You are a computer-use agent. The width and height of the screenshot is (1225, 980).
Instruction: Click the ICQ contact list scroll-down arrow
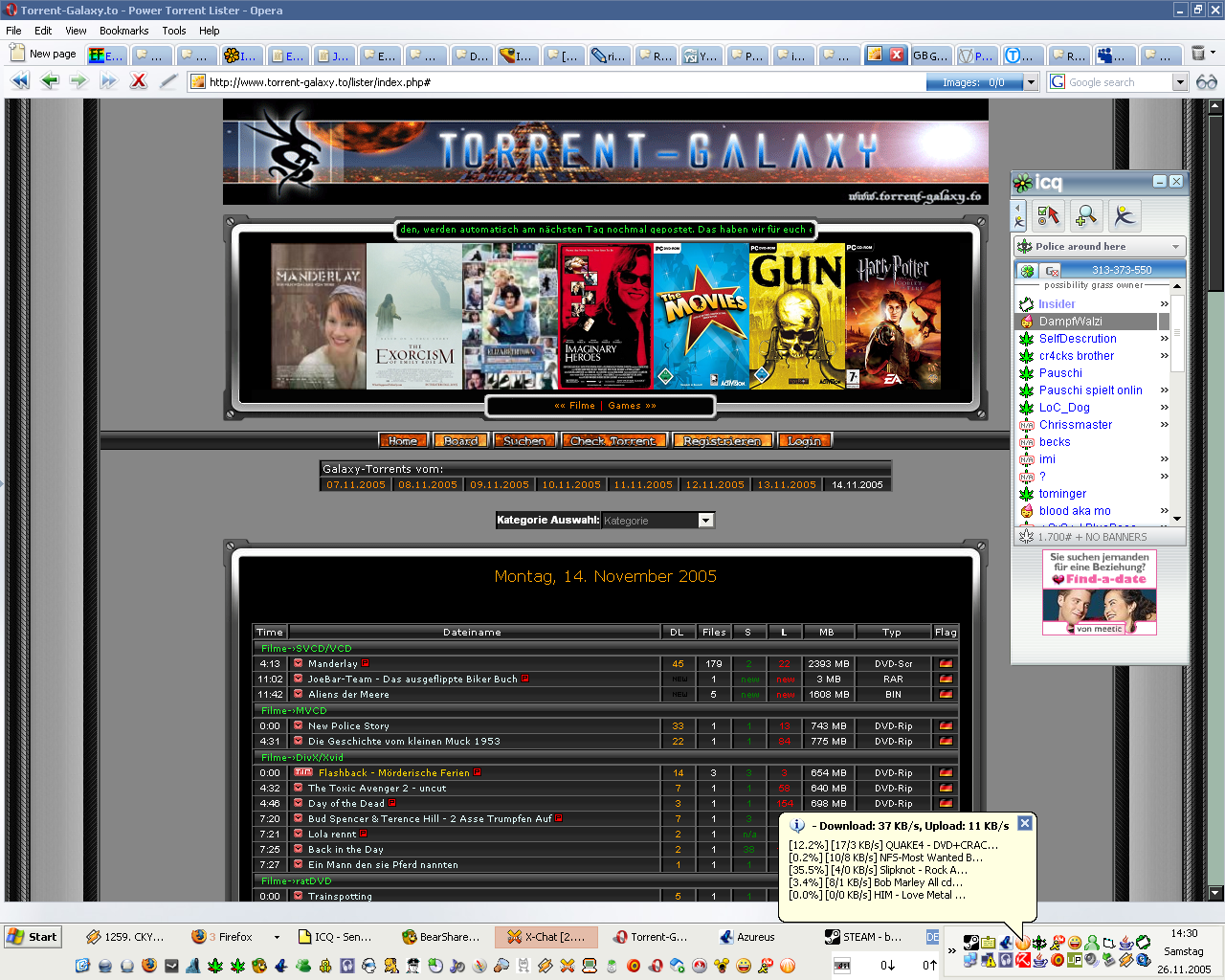[1177, 518]
